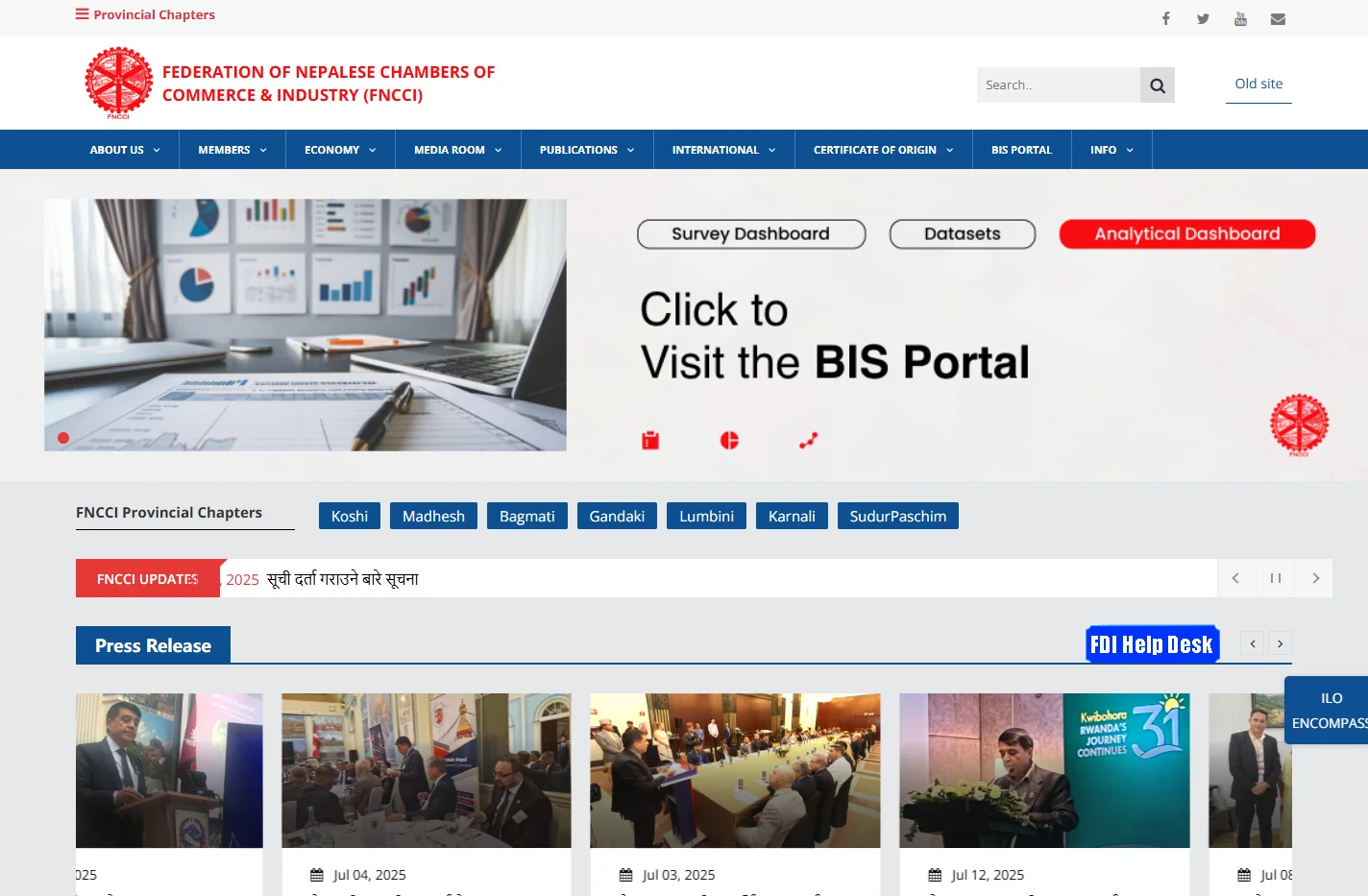Click the red carousel dot on banner image

[x=63, y=438]
